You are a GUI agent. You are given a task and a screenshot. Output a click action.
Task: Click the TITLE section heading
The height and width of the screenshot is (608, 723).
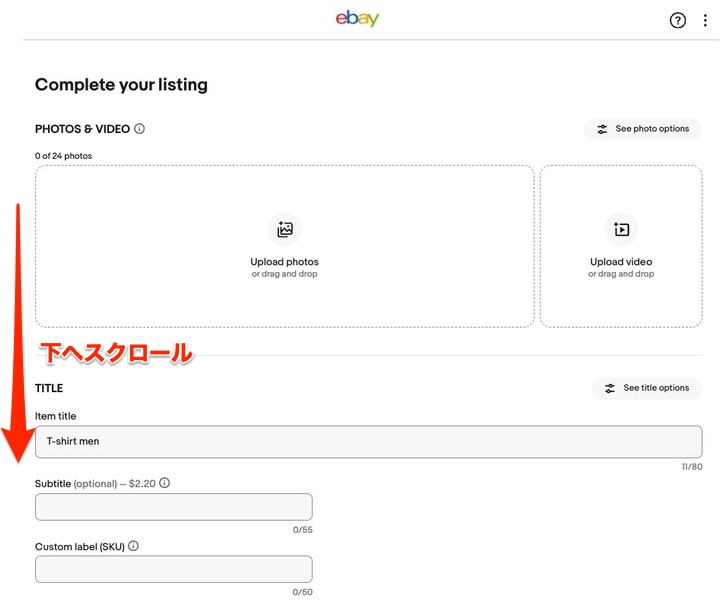(49, 388)
